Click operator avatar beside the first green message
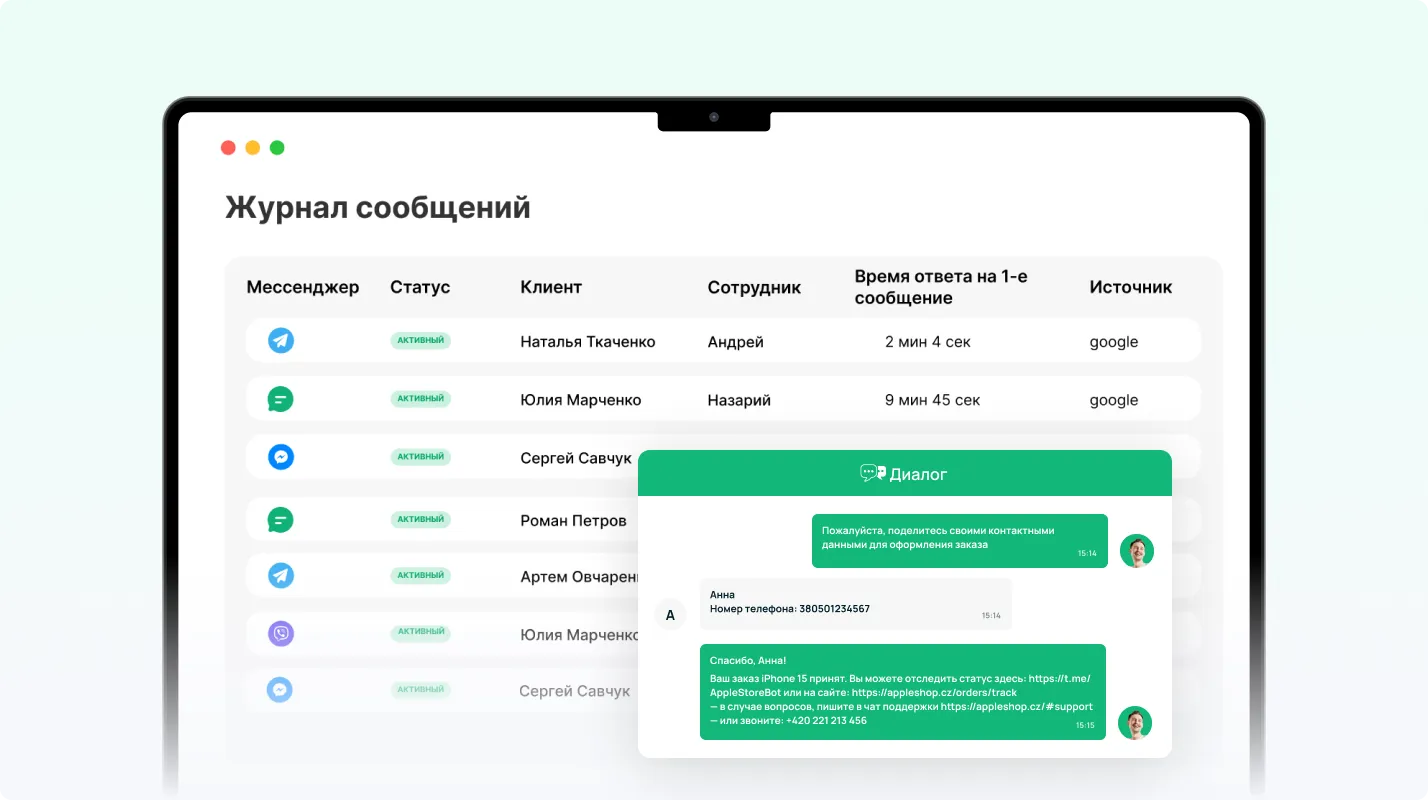 [x=1136, y=551]
